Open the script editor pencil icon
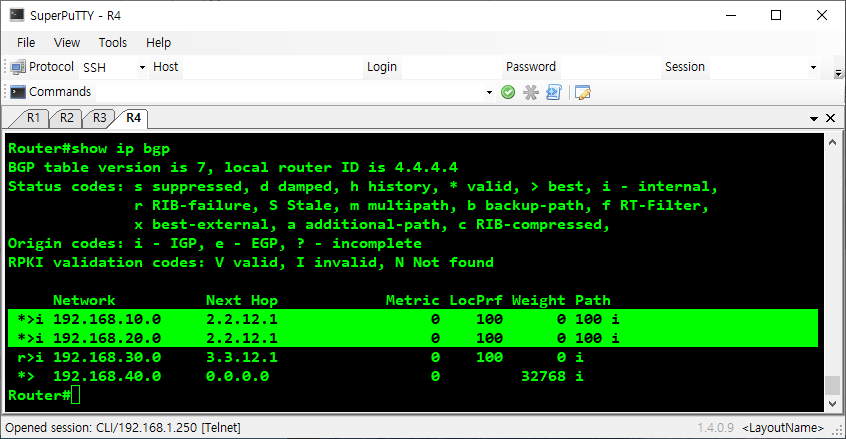The height and width of the screenshot is (439, 846). 583,92
